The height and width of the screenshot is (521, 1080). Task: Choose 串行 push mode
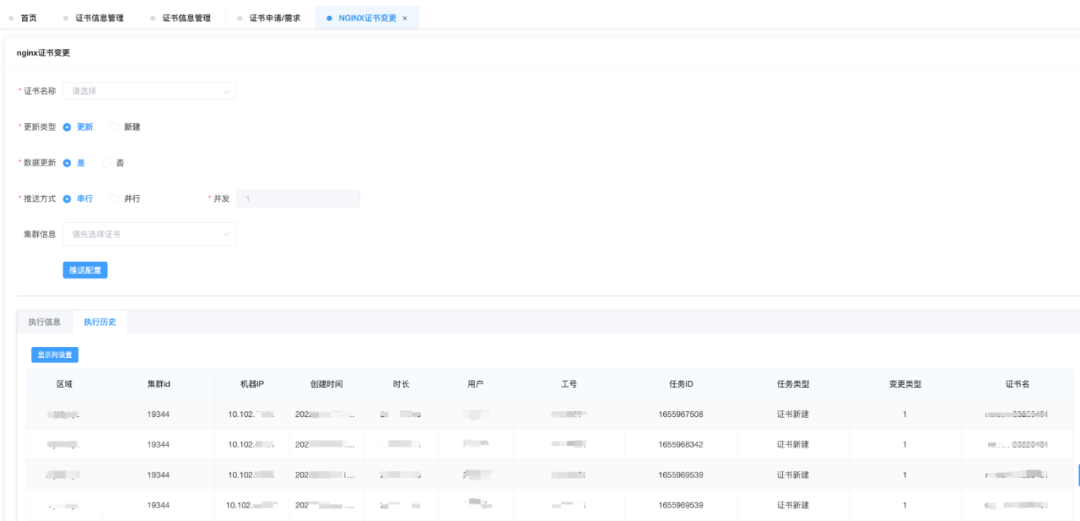click(x=67, y=198)
